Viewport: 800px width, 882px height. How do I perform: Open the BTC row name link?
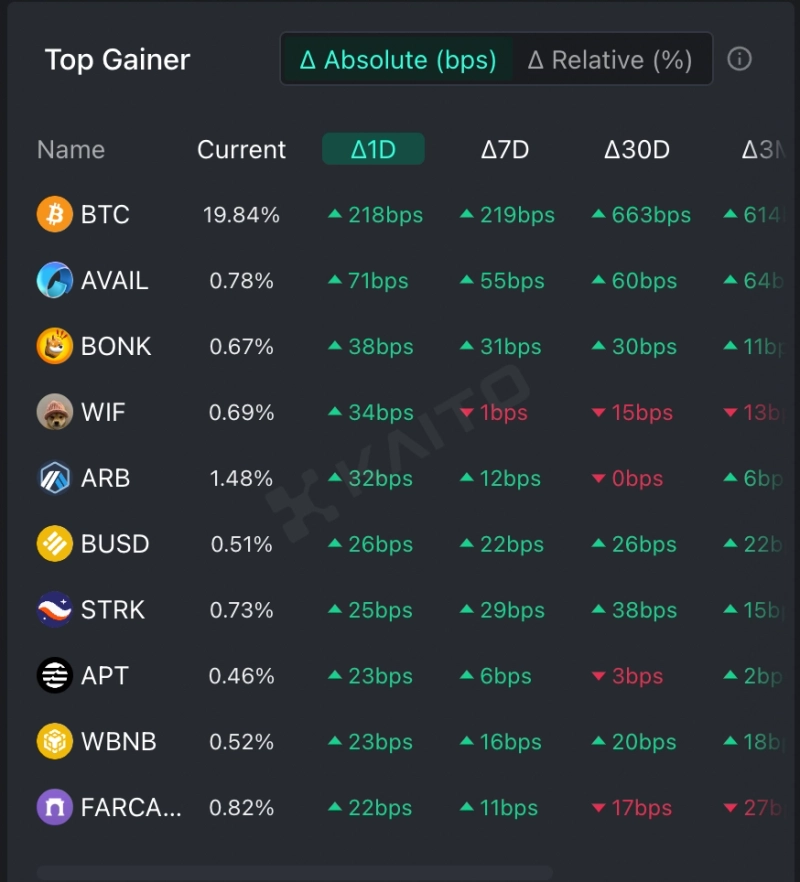[x=105, y=215]
